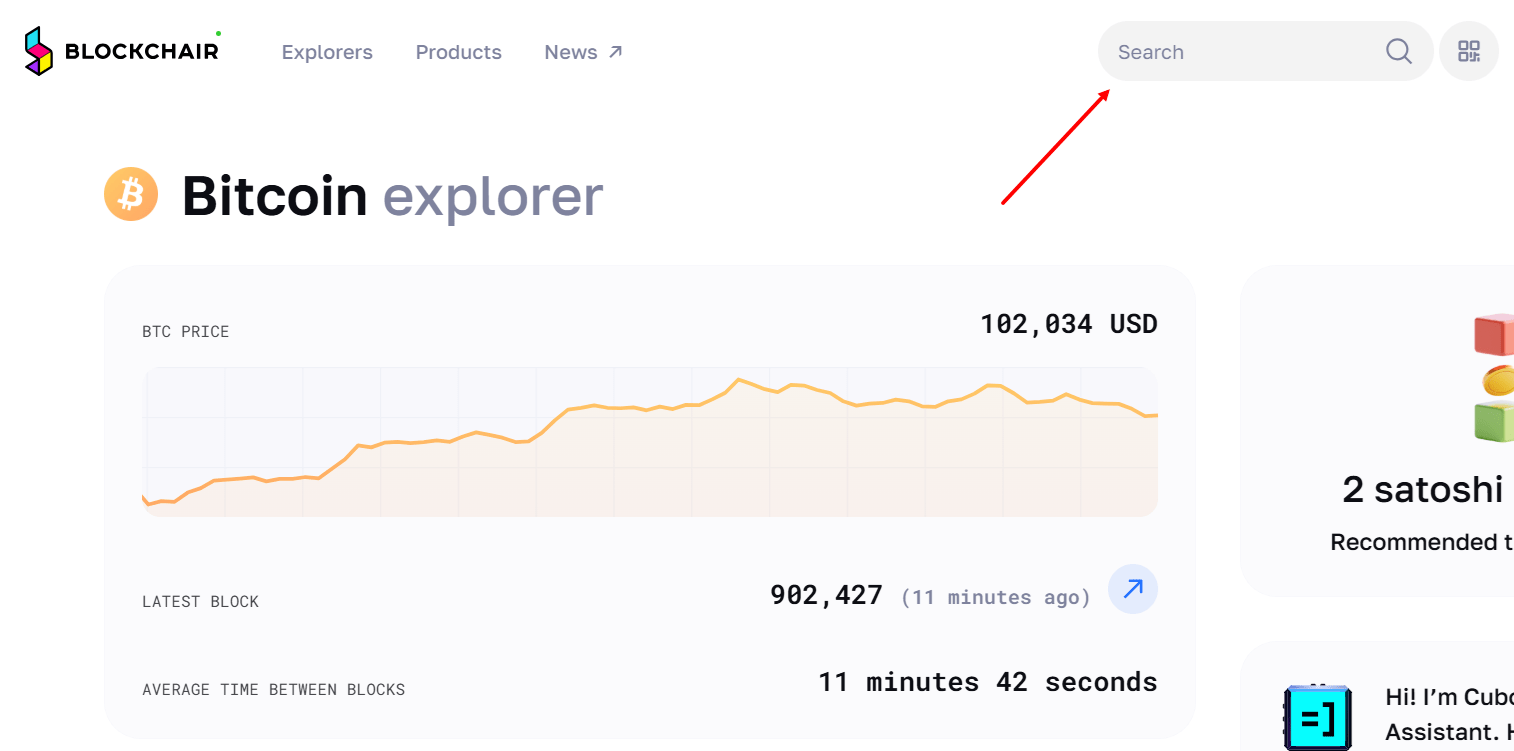Open the Explorers menu
Screen dimensions: 1514x751
pos(327,52)
